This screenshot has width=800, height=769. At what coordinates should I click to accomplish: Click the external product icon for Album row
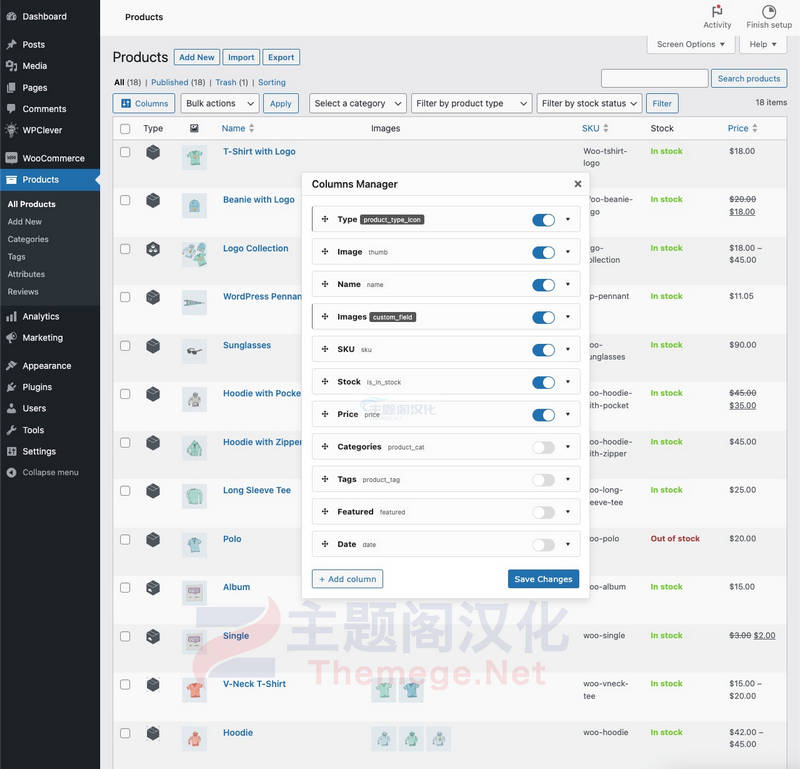[153, 587]
